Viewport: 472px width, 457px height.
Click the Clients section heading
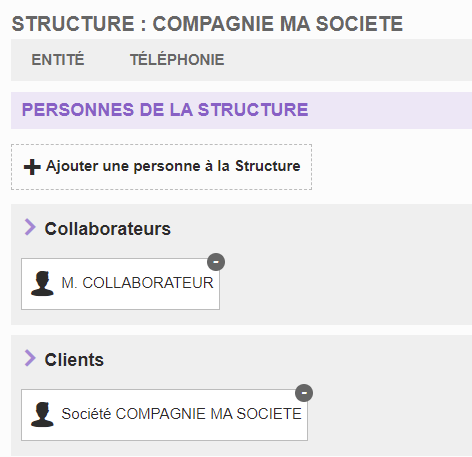(74, 360)
